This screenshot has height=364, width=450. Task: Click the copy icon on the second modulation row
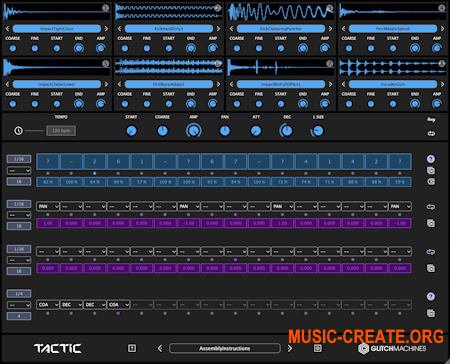[431, 268]
